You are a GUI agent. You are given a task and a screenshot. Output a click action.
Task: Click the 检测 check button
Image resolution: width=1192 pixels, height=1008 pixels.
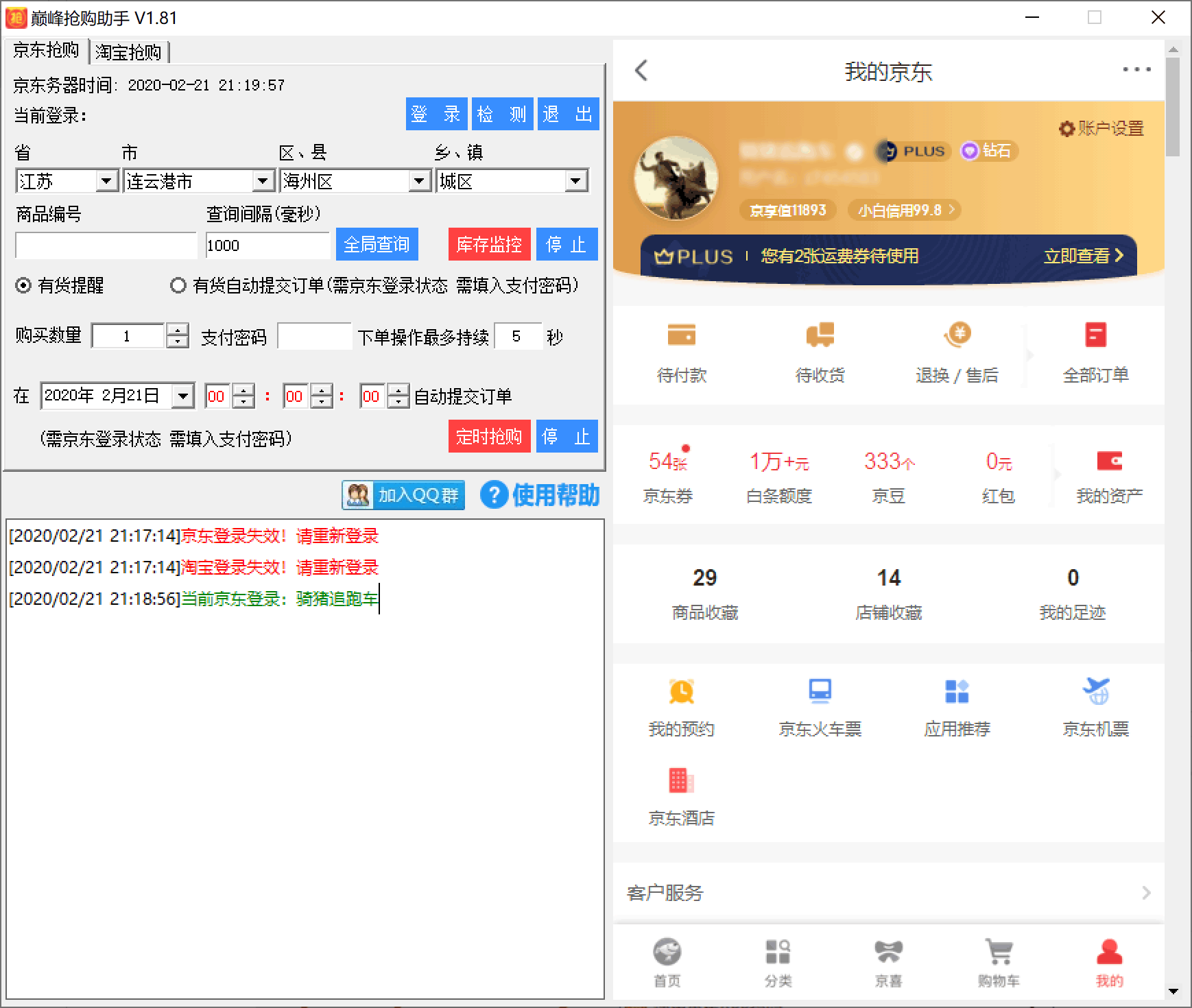(502, 114)
